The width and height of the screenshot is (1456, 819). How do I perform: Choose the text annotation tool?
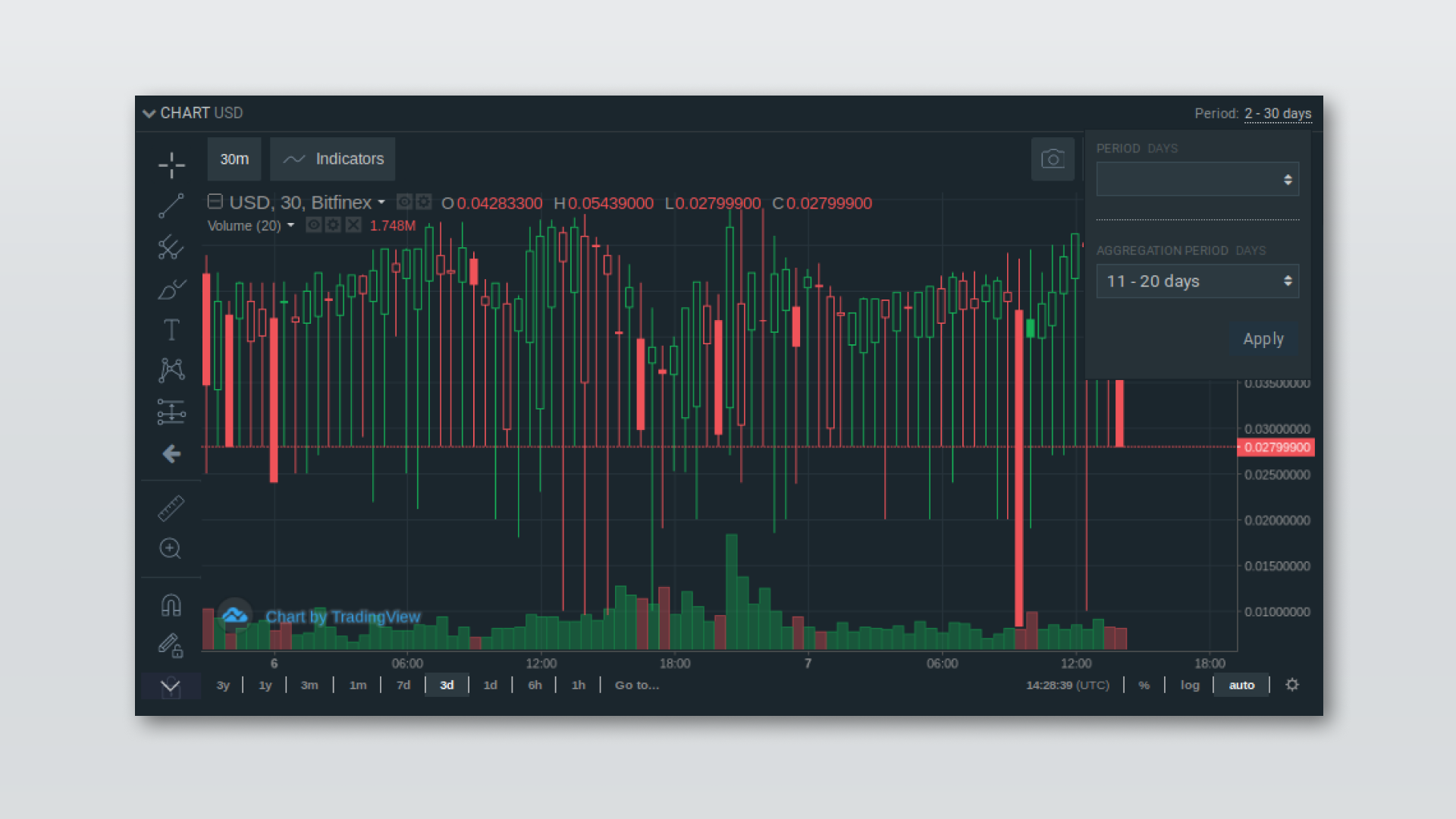pyautogui.click(x=171, y=329)
